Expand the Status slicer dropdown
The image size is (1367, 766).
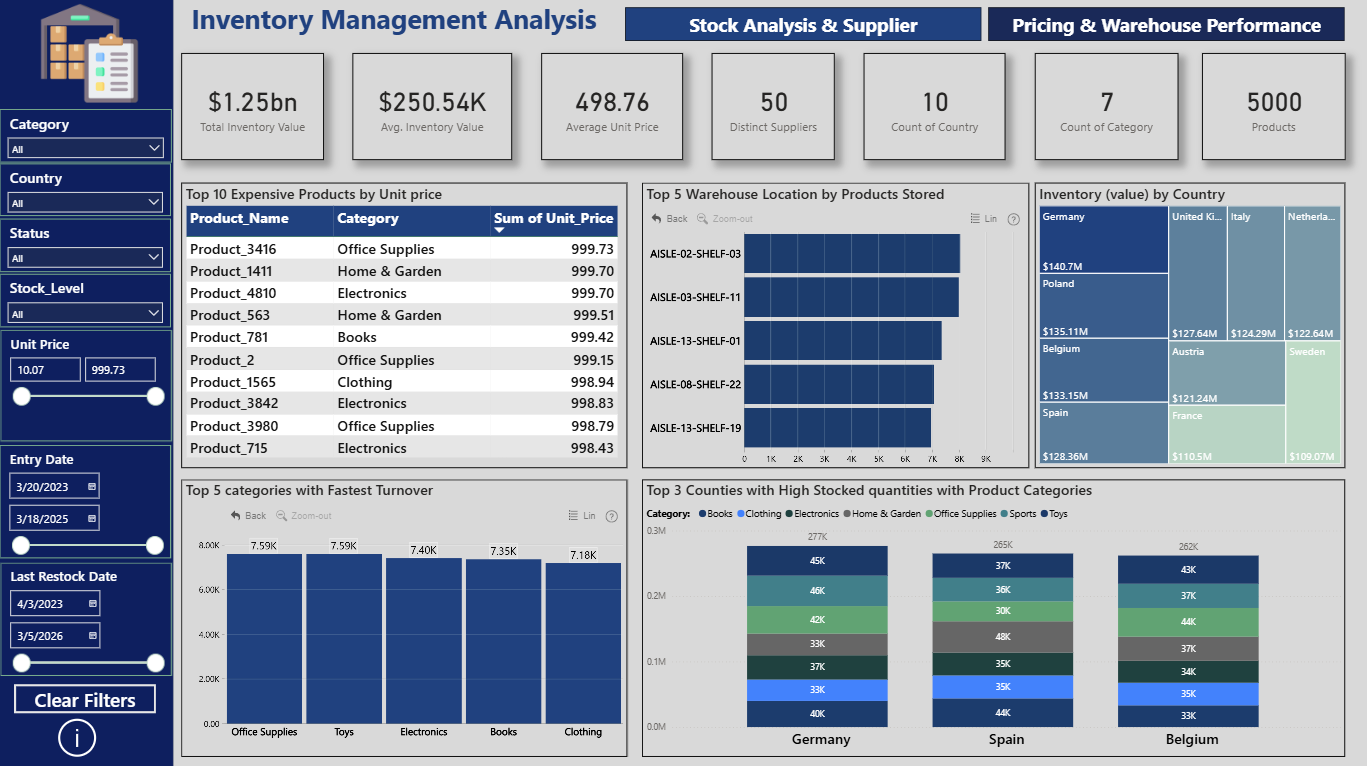[86, 257]
